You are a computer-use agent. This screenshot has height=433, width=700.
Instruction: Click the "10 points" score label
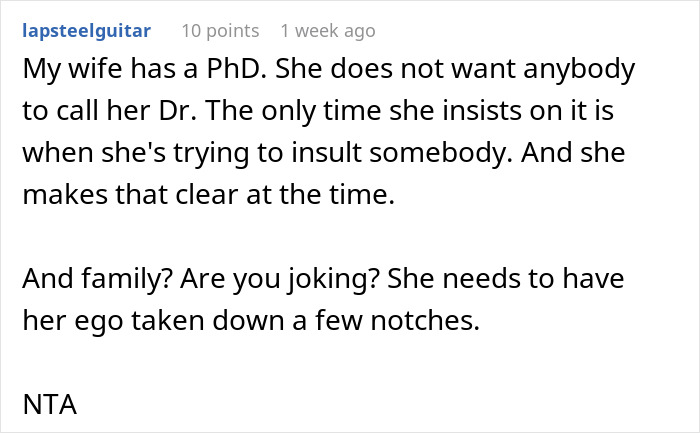pyautogui.click(x=220, y=31)
